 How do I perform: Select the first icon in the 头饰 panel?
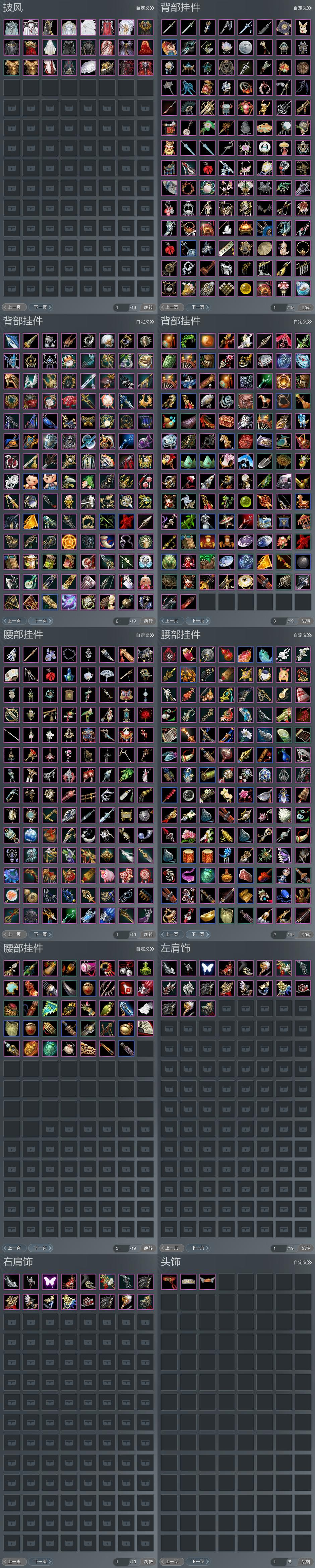[169, 1281]
